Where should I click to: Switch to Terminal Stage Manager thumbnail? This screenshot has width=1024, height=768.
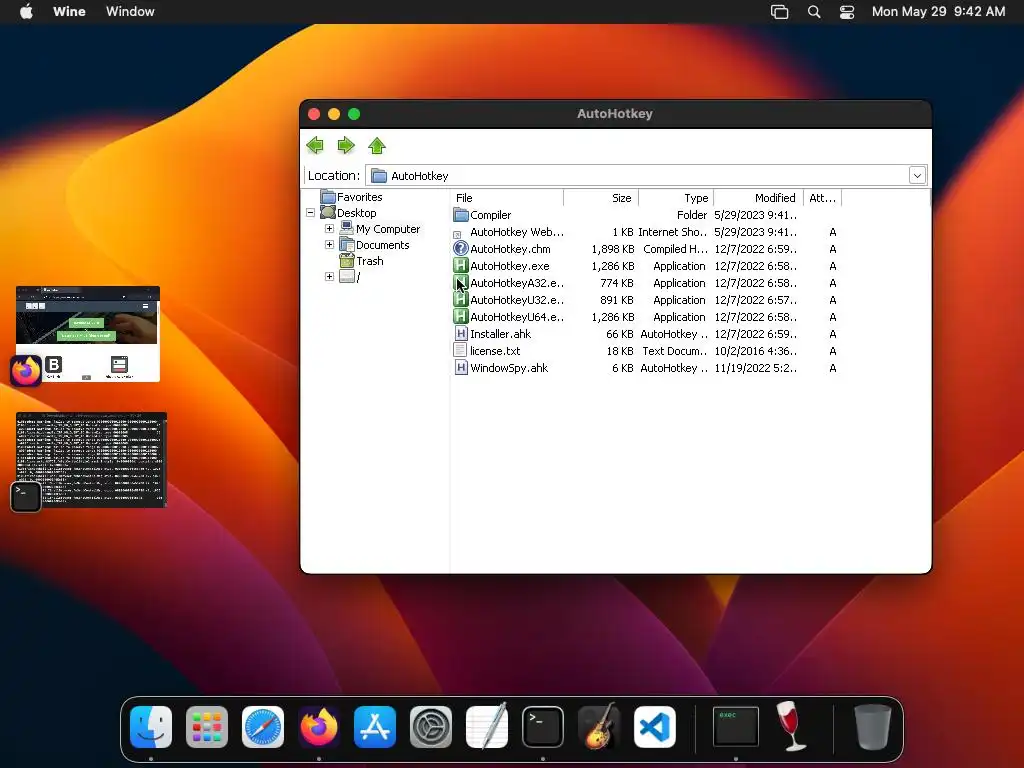(x=91, y=460)
